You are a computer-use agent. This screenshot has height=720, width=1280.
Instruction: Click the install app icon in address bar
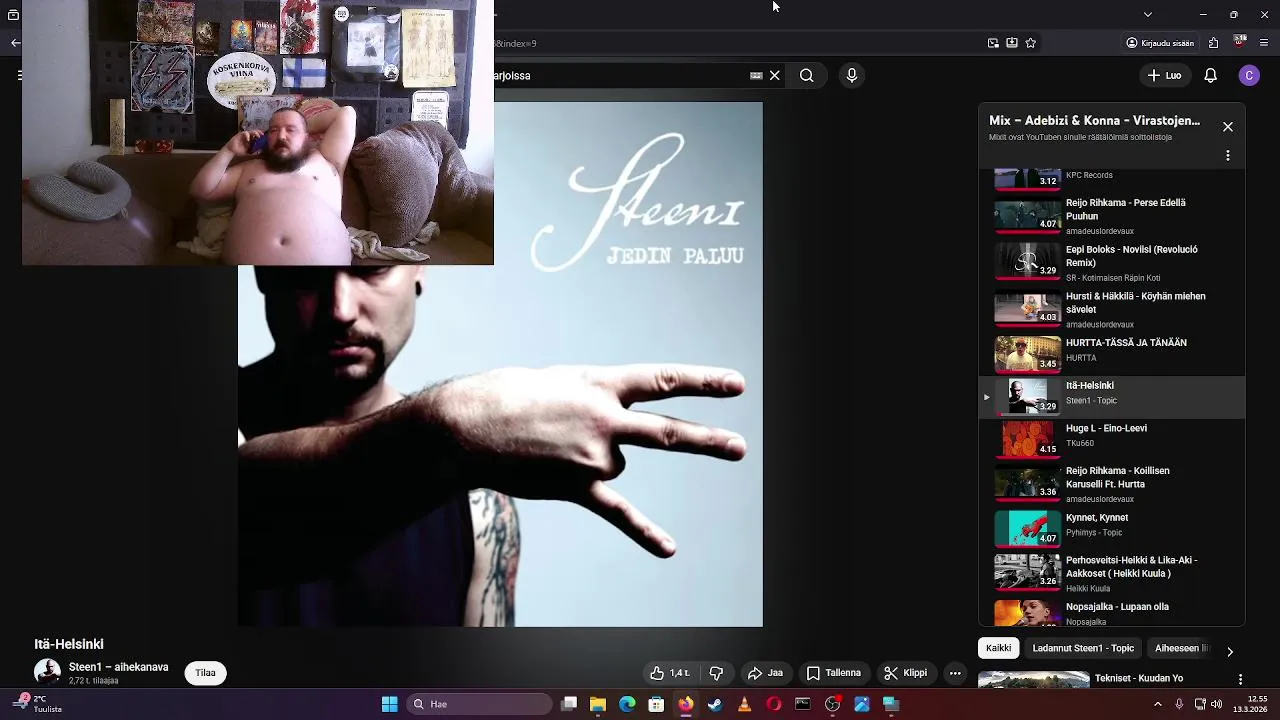[1012, 43]
